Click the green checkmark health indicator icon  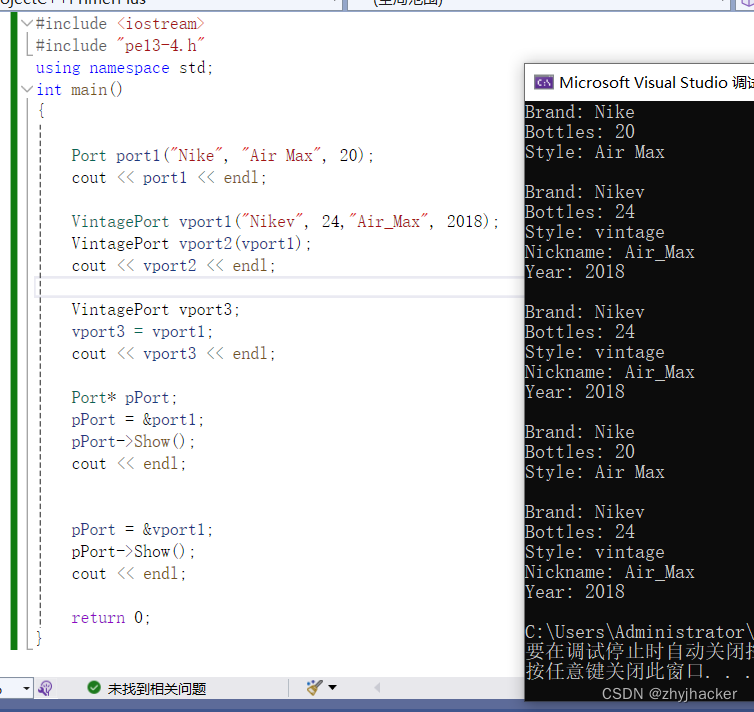(x=94, y=688)
